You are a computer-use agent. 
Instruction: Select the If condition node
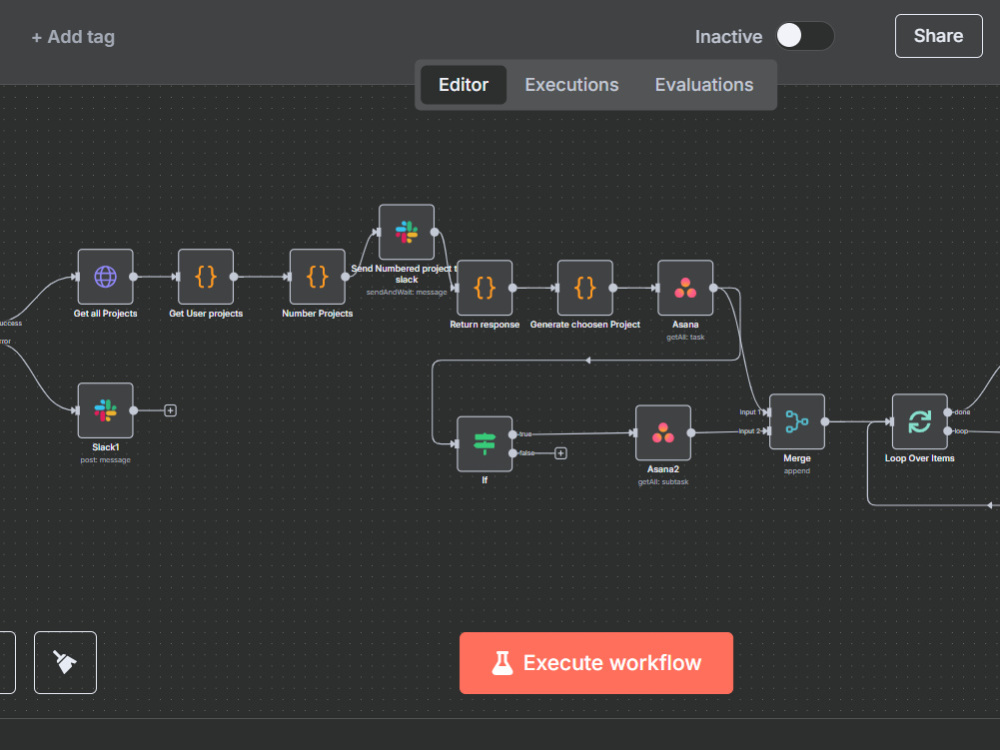[485, 444]
